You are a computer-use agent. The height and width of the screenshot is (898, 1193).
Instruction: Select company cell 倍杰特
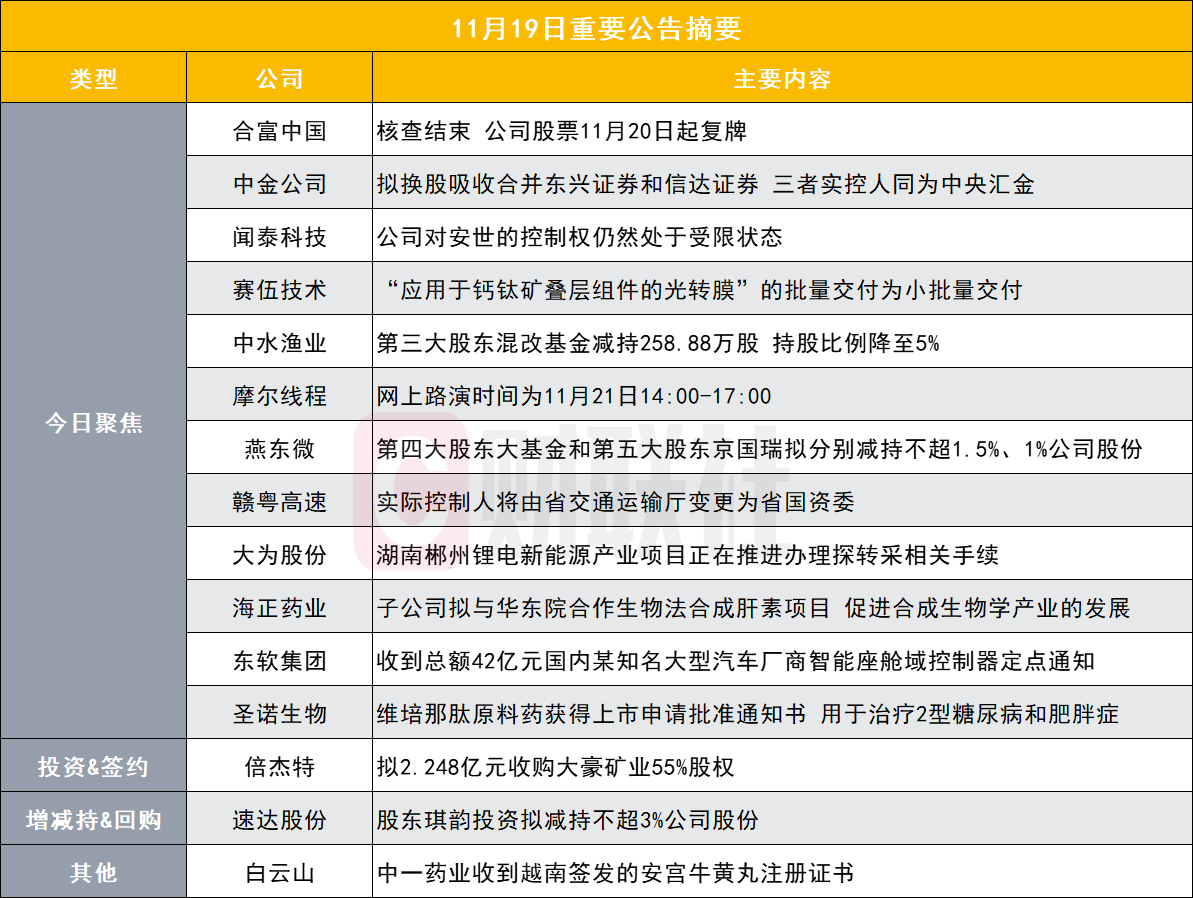tap(279, 766)
